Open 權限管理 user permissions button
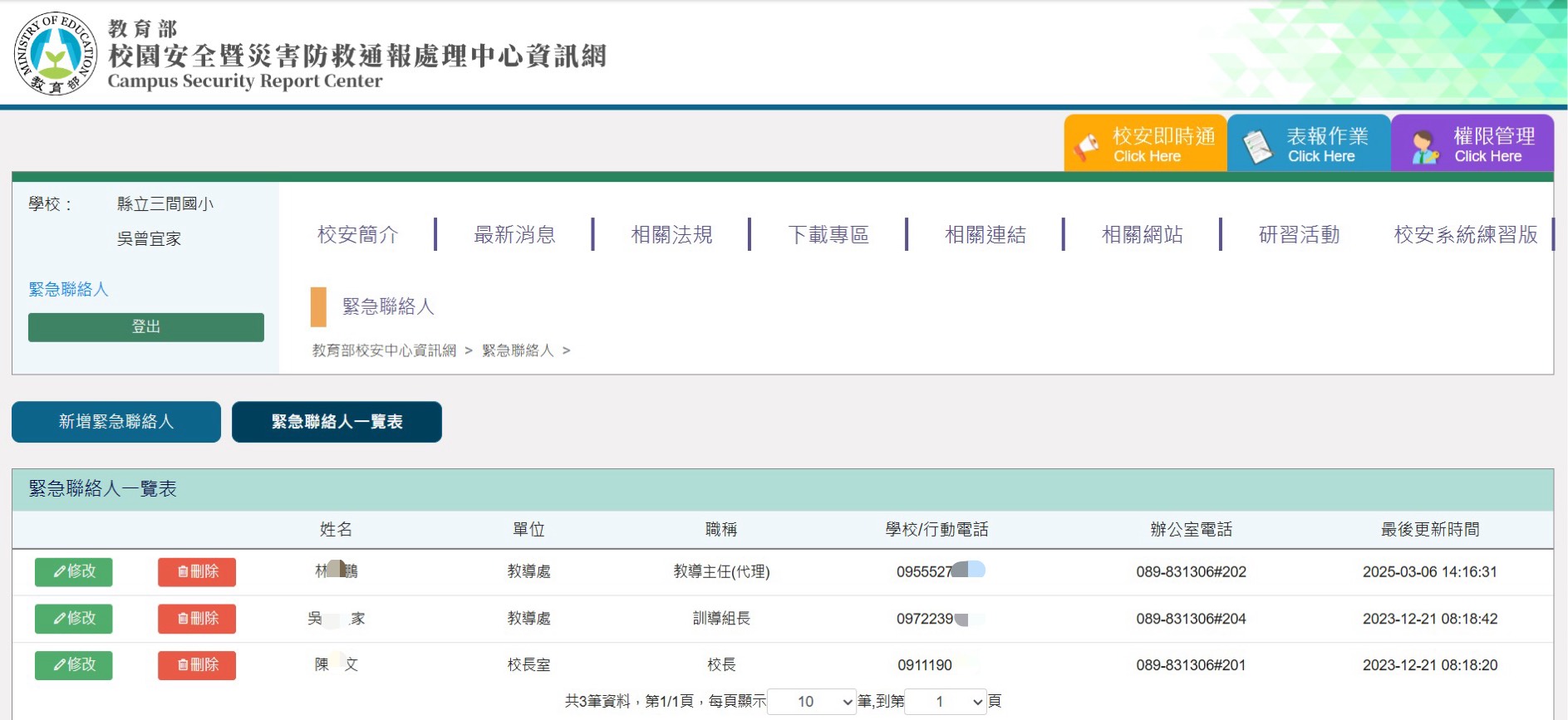This screenshot has height=720, width=1568. (x=1472, y=144)
